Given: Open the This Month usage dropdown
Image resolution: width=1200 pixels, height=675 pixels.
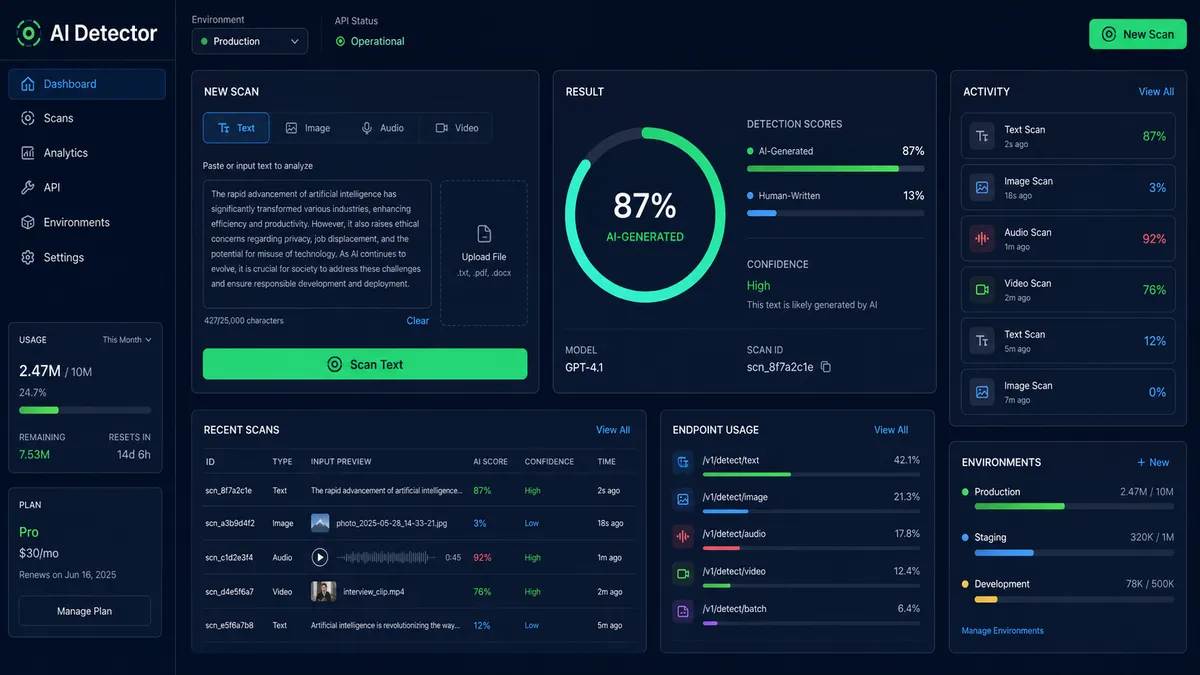Looking at the screenshot, I should pos(127,340).
